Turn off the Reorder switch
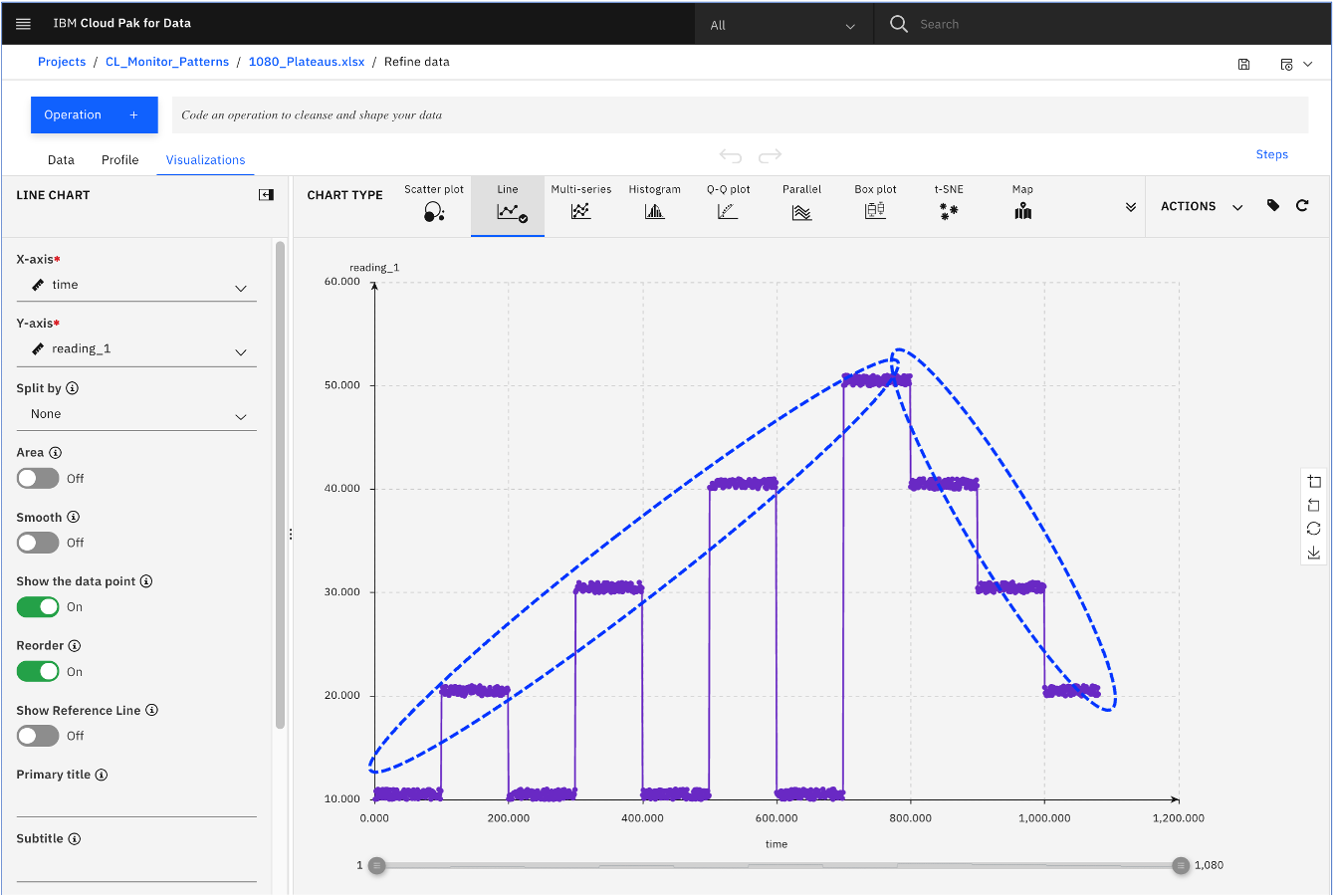Viewport: 1334px width, 896px height. click(x=38, y=671)
